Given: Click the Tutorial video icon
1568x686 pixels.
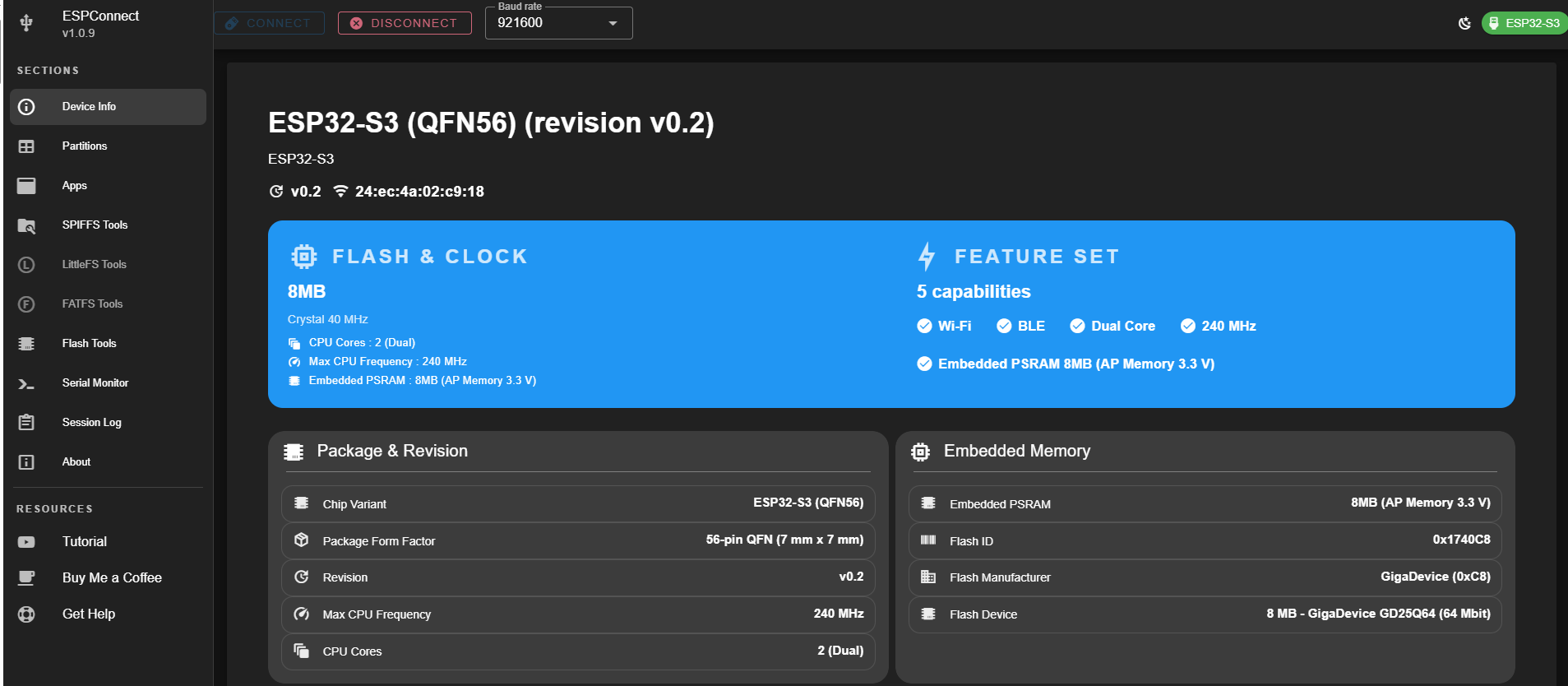Looking at the screenshot, I should click(26, 542).
